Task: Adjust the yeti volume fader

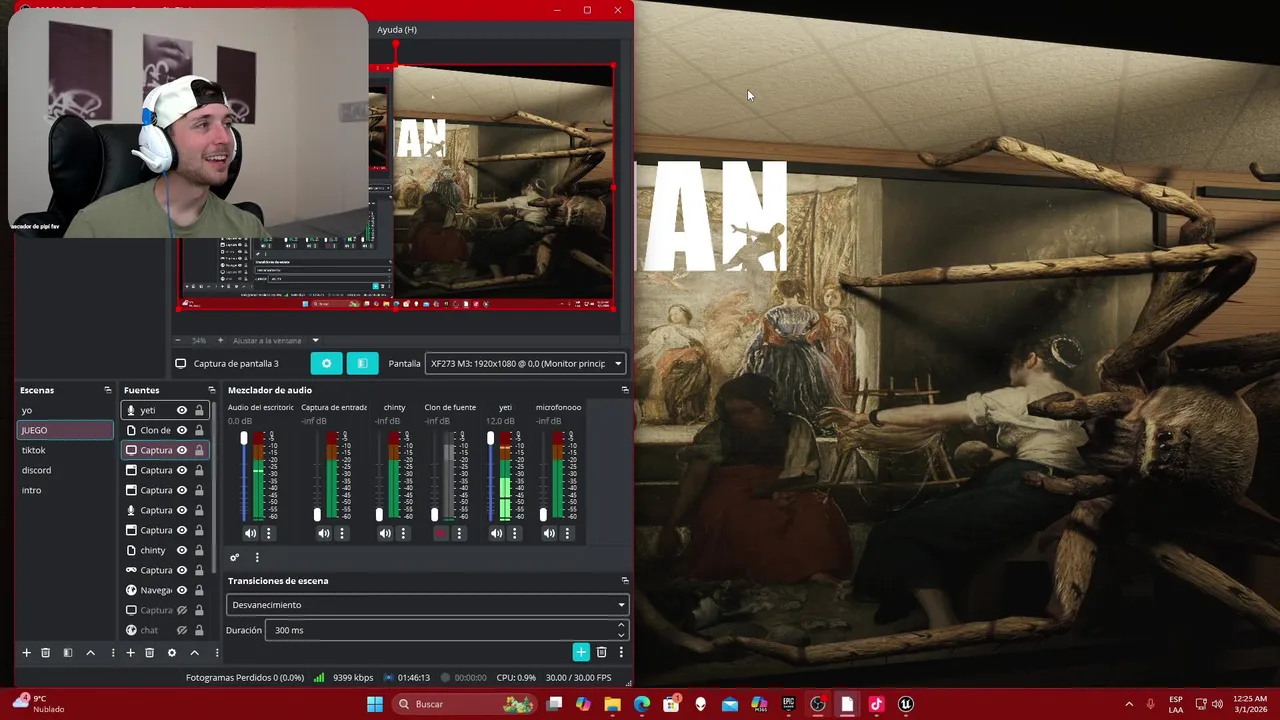Action: coord(490,439)
